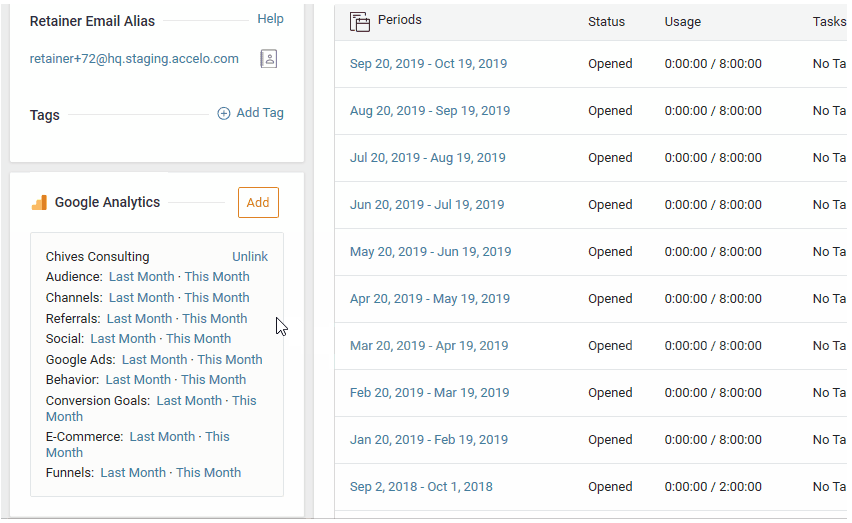Viewport: 852px width, 523px height.
Task: Click the Usage column header
Action: (x=682, y=22)
